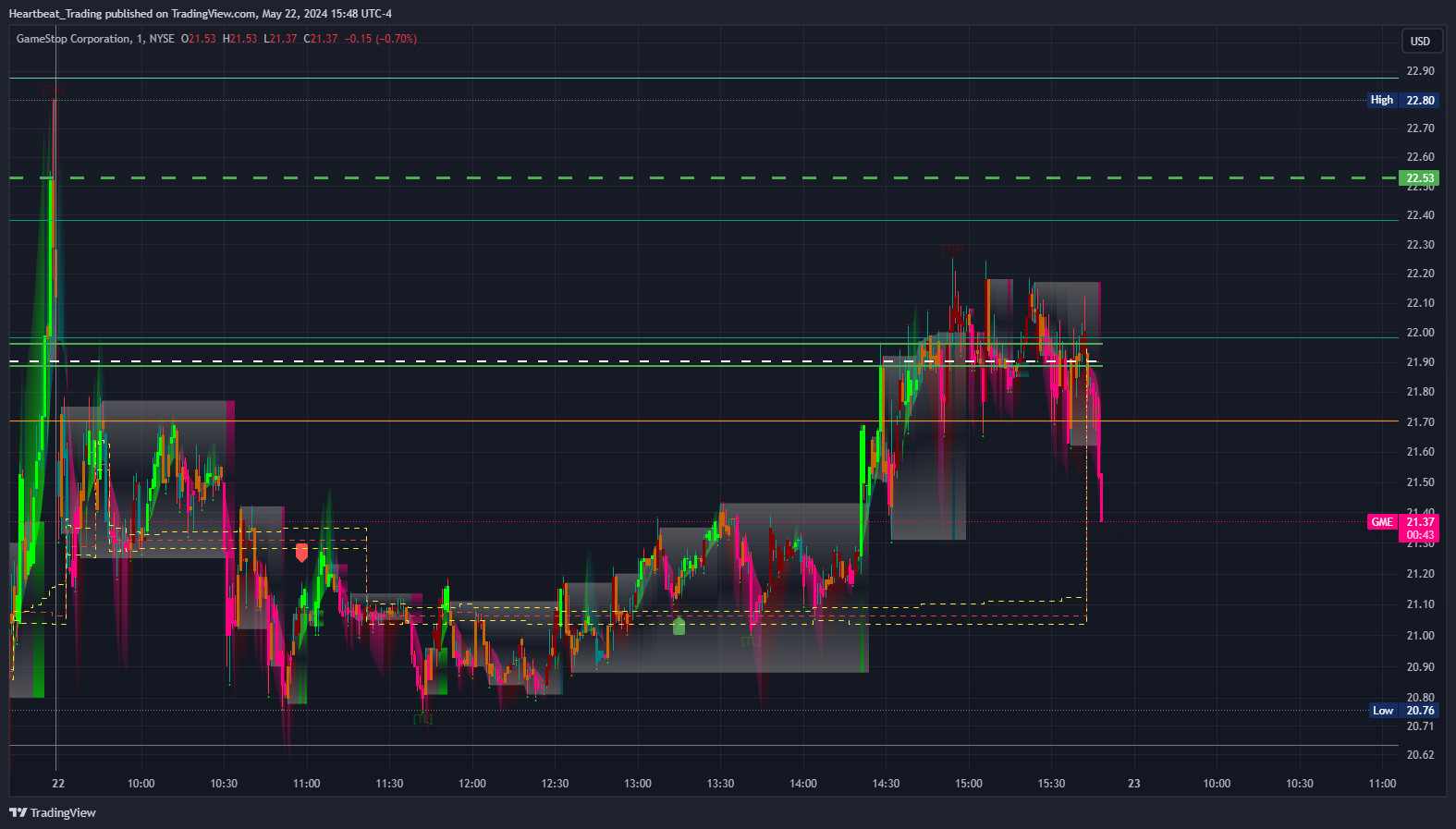Click the 14:30 time axis label
Viewport: 1456px width, 829px height.
click(886, 784)
